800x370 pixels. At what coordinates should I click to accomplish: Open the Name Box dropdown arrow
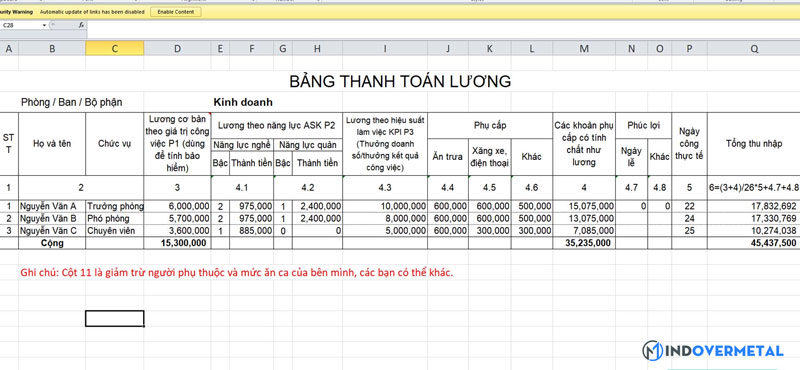(44, 25)
